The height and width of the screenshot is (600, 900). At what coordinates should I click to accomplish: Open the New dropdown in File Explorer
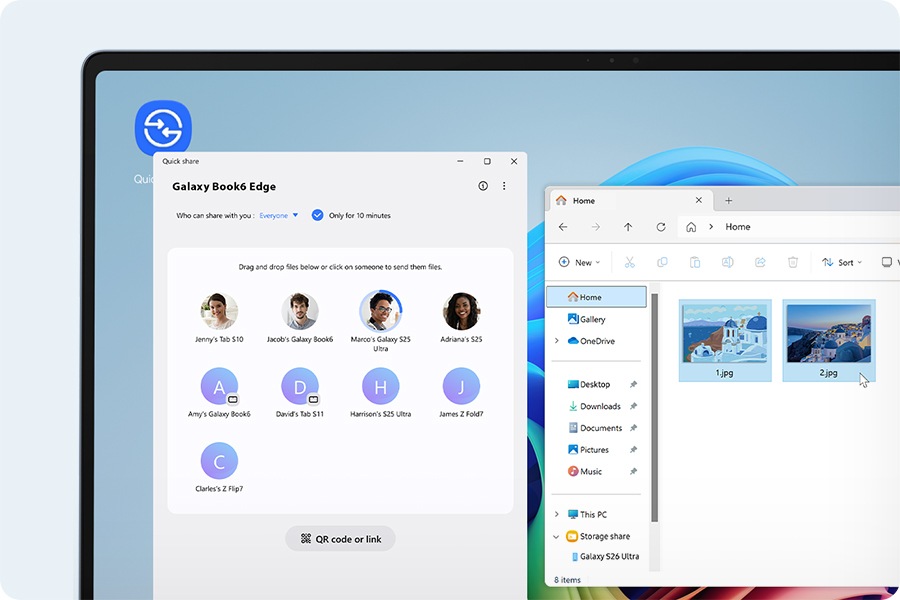point(579,262)
